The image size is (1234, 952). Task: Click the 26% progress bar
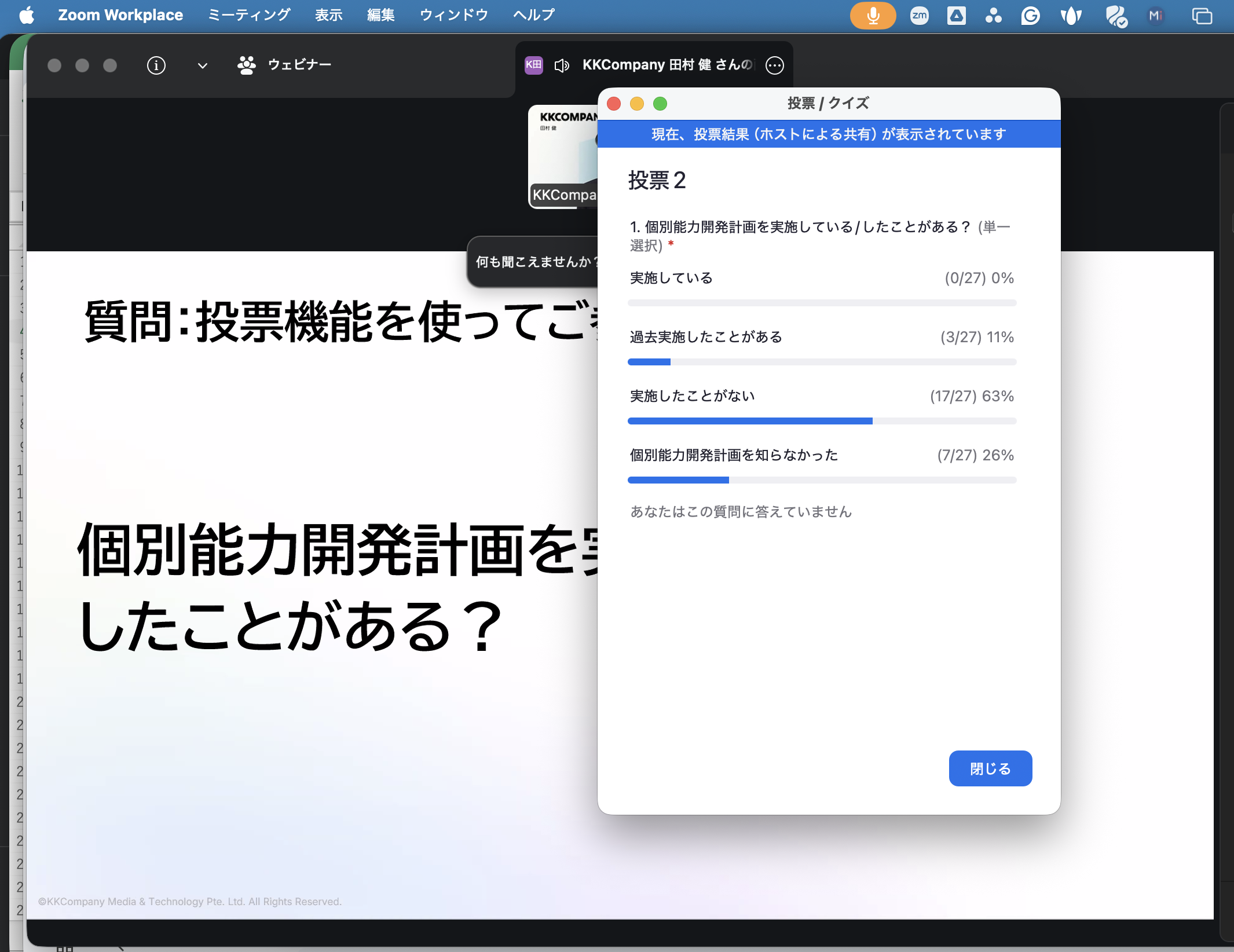coord(822,480)
